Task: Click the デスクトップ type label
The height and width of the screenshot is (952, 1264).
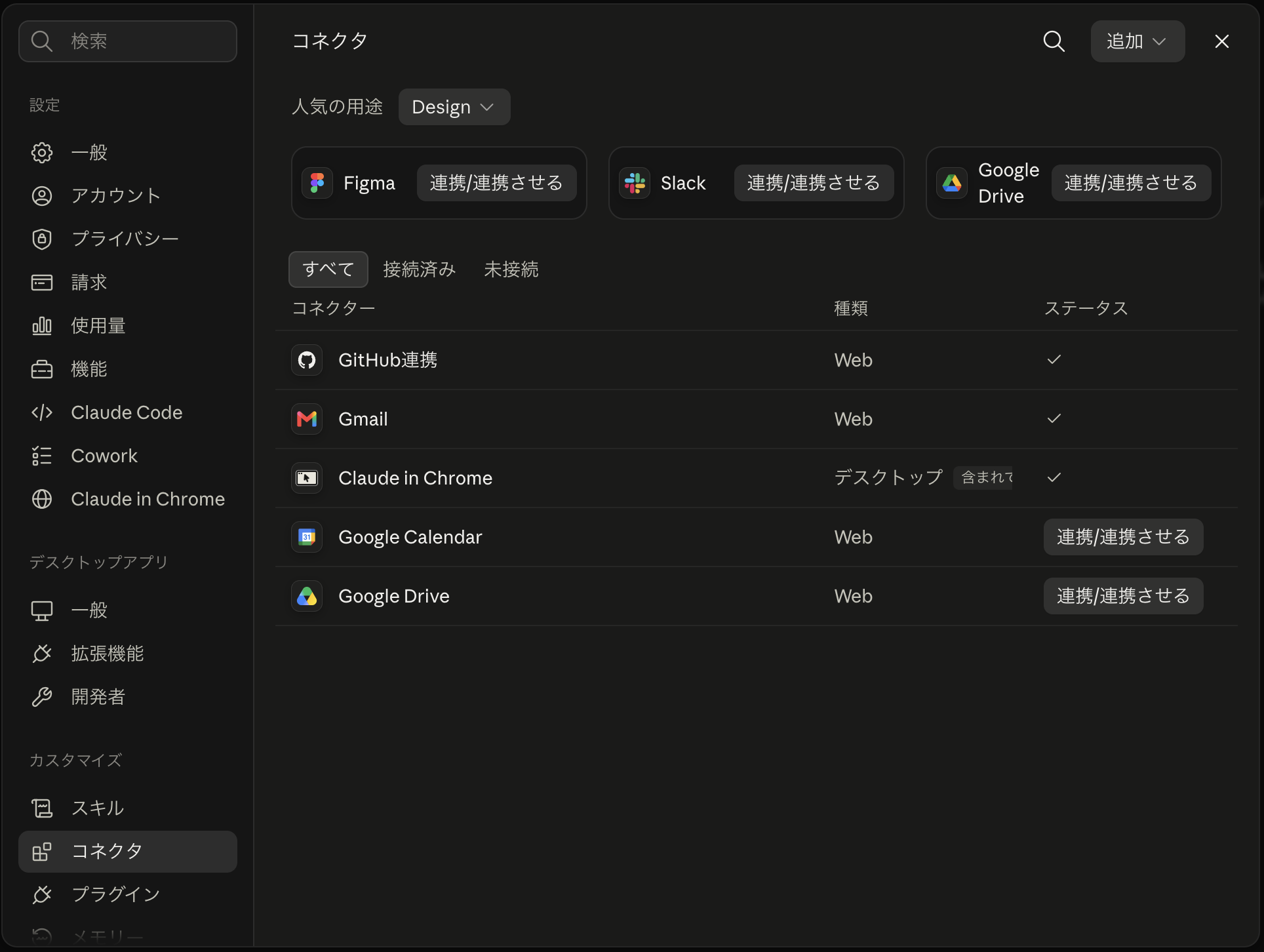Action: coord(888,477)
